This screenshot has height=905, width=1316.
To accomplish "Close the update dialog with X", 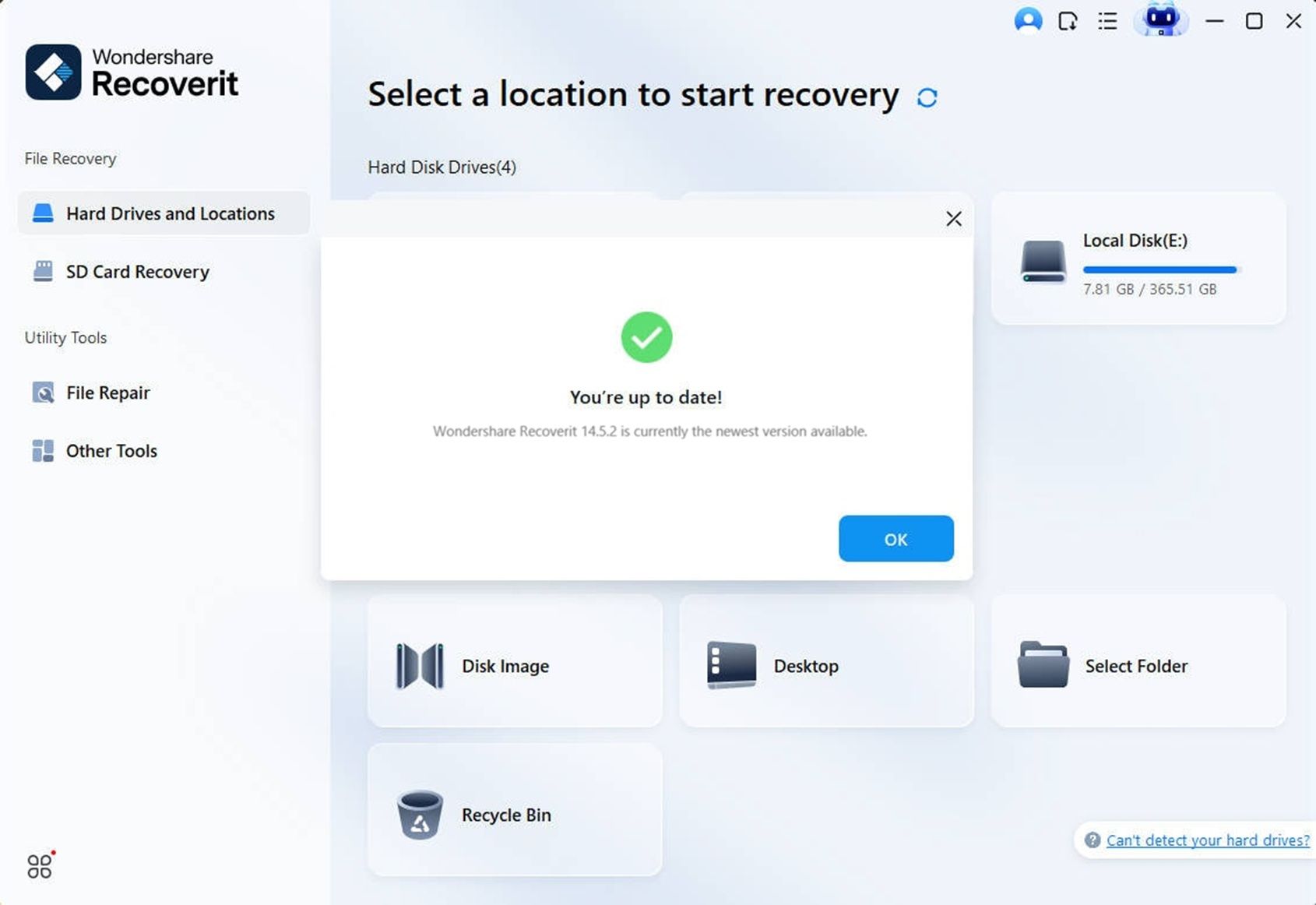I will pyautogui.click(x=953, y=219).
